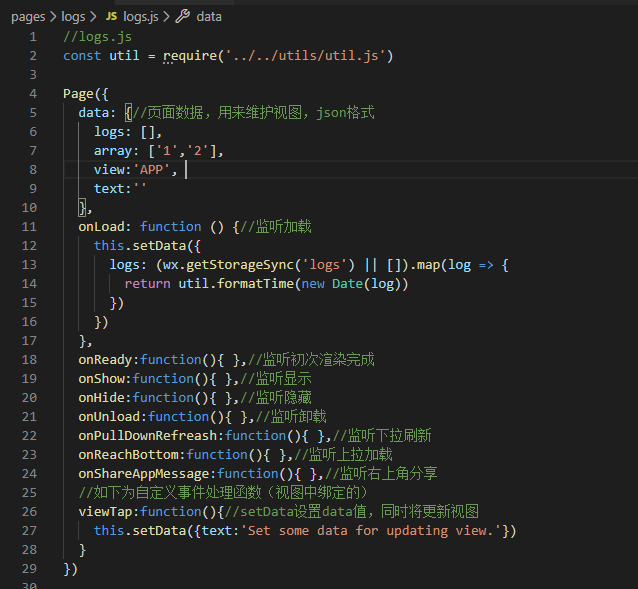Expand the chevron after 'logs' breadcrumb
This screenshot has height=589, width=638.
click(93, 17)
